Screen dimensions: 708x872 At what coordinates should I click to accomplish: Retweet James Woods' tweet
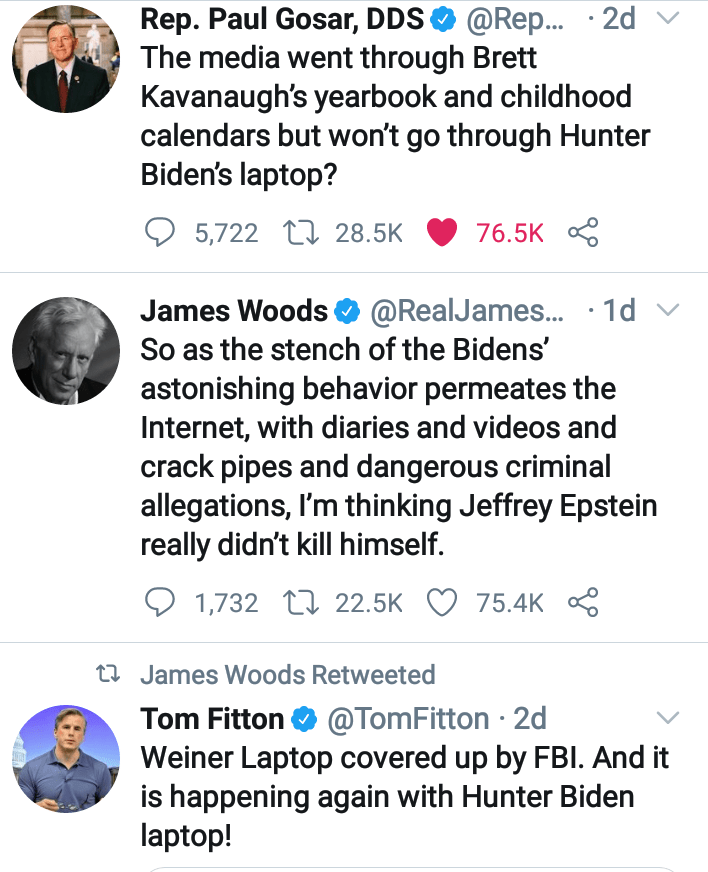pyautogui.click(x=296, y=602)
